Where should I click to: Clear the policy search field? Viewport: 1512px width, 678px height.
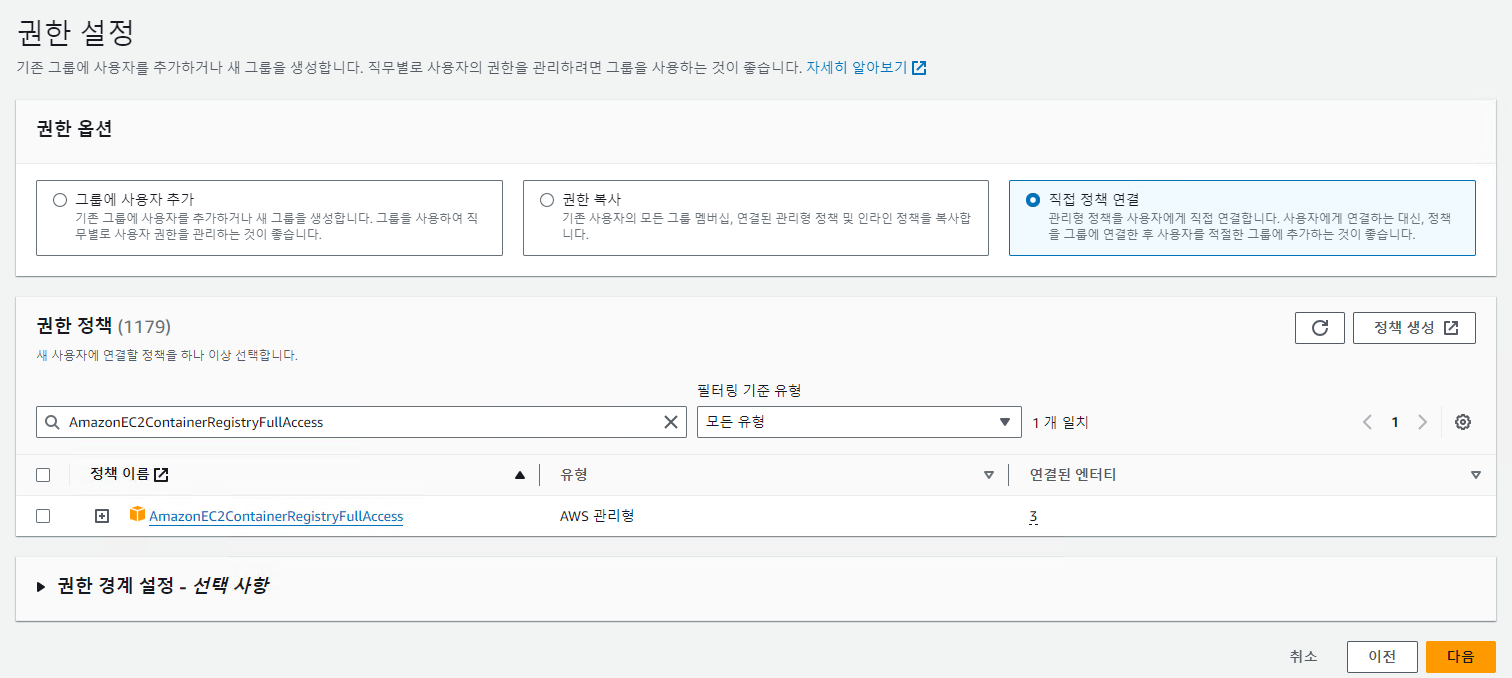(x=671, y=422)
